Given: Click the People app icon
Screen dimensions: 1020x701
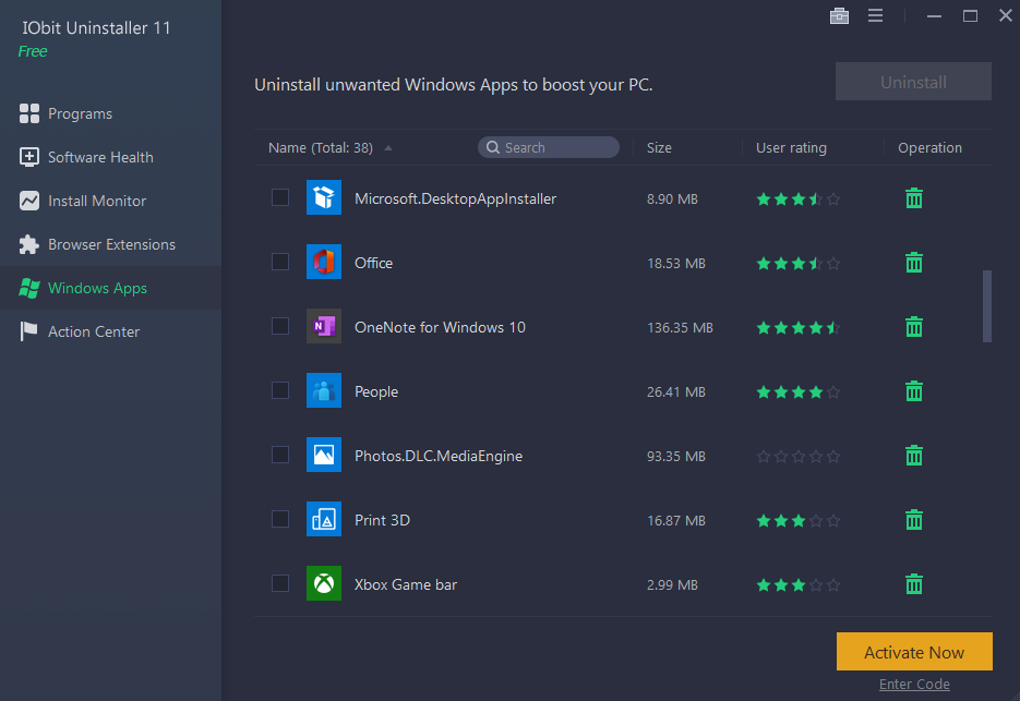Looking at the screenshot, I should point(324,391).
